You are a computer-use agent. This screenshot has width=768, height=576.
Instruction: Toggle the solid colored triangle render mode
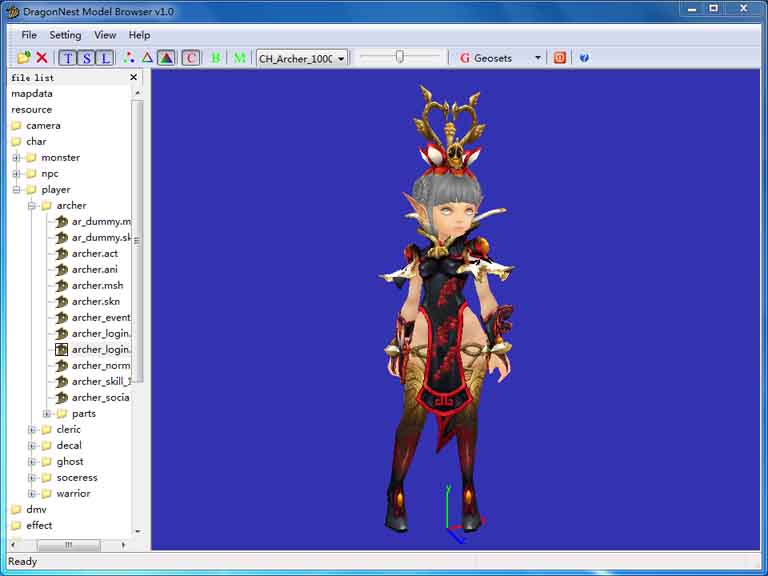click(x=167, y=58)
